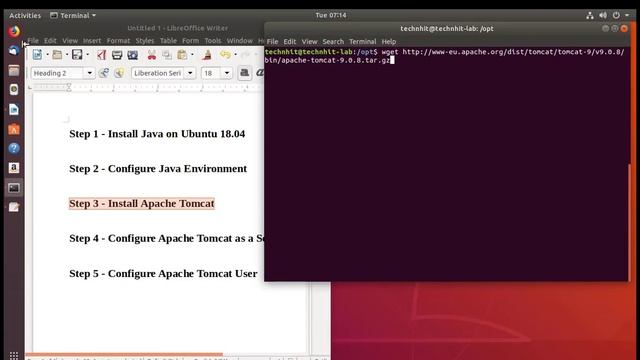The height and width of the screenshot is (360, 640).
Task: Click the Cut scissors icon
Action: tap(152, 55)
